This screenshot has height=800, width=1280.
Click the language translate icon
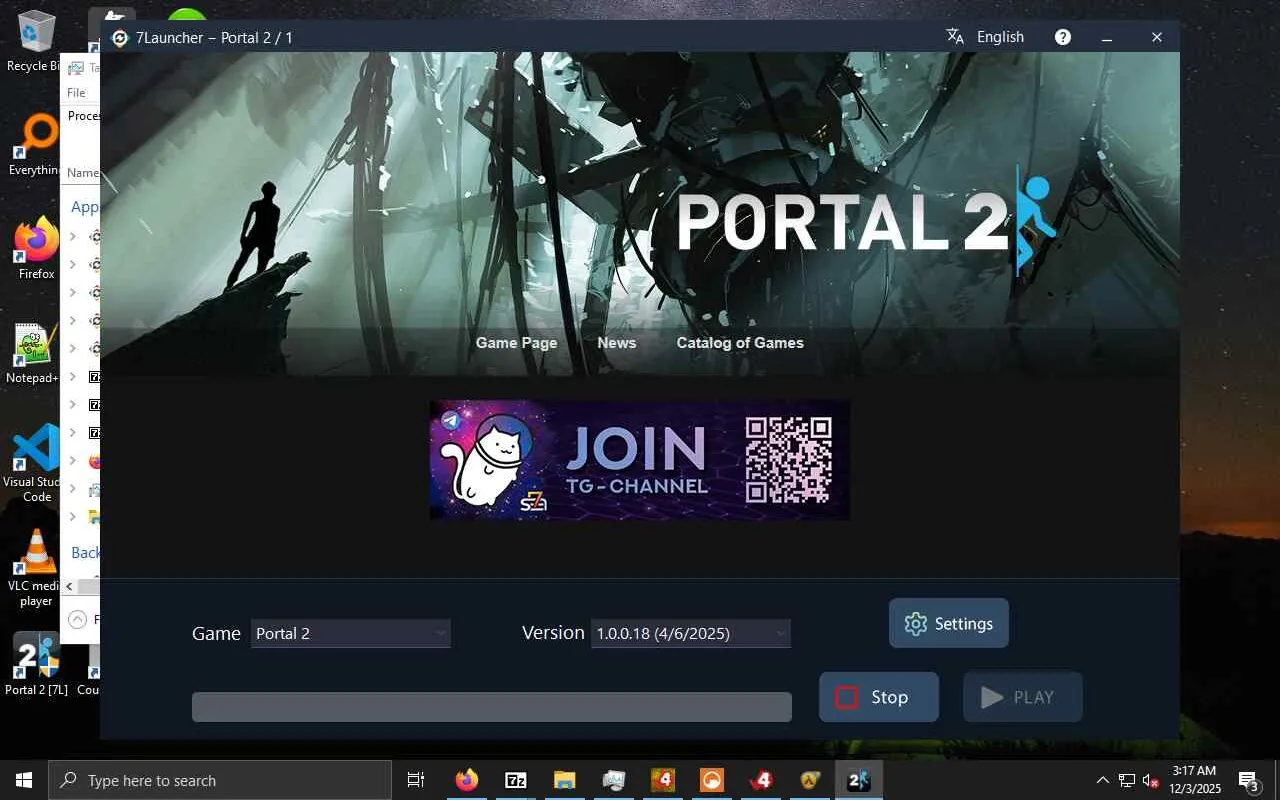coord(955,37)
